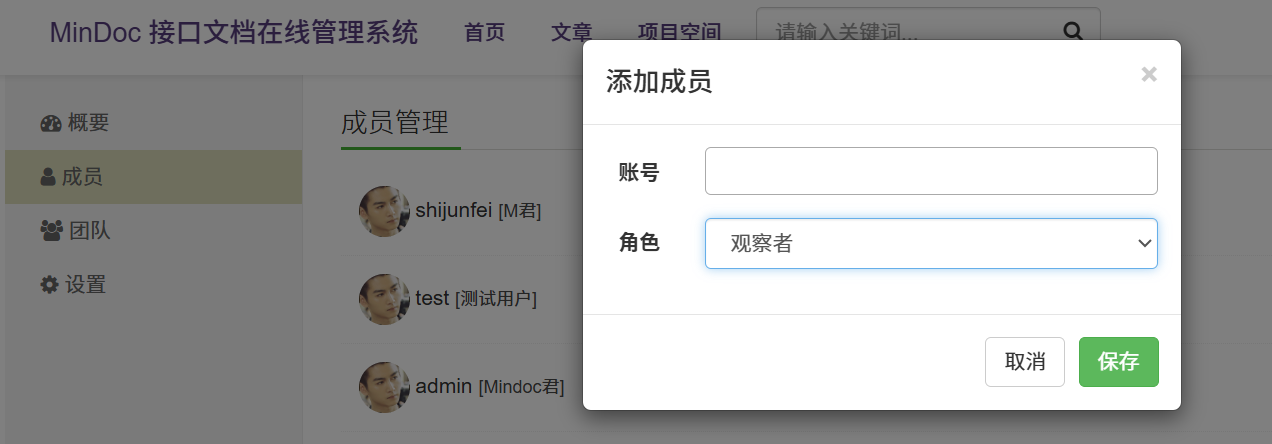This screenshot has width=1272, height=444.
Task: Open the 首页 home menu item
Action: (484, 33)
